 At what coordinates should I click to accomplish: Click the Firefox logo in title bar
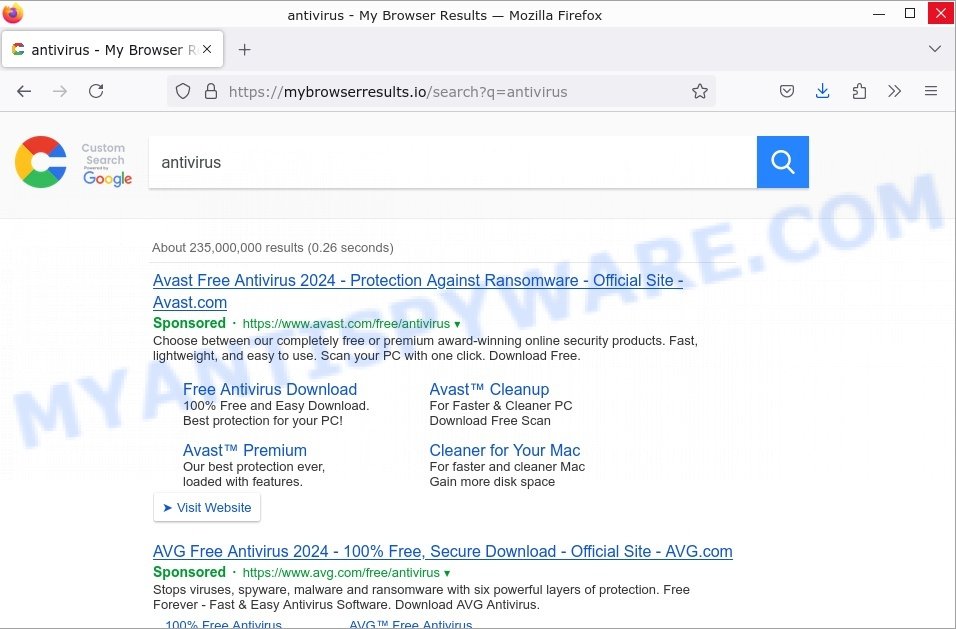(13, 13)
